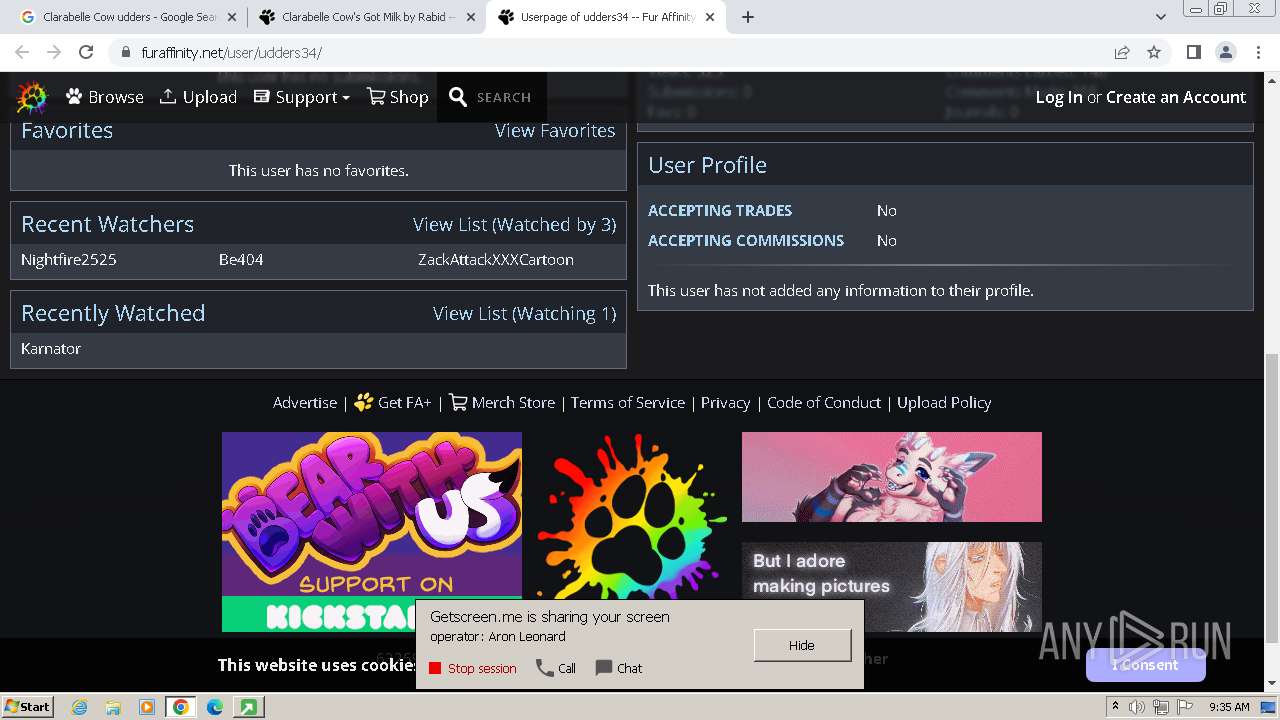
Task: Click Stop session in Getscreen popup
Action: click(x=473, y=668)
